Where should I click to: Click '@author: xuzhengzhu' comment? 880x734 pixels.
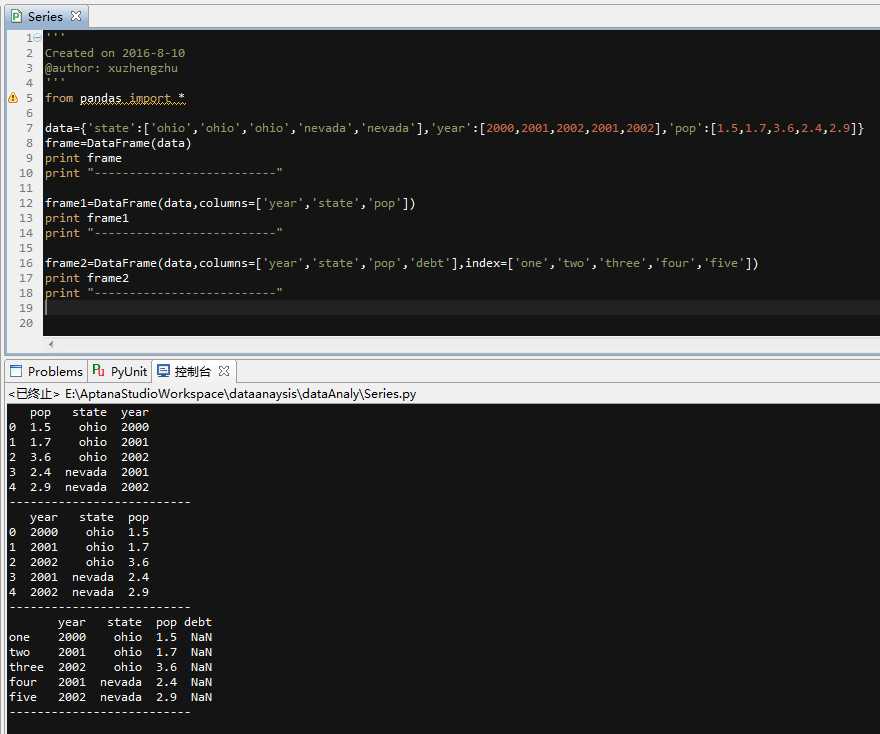click(x=111, y=68)
